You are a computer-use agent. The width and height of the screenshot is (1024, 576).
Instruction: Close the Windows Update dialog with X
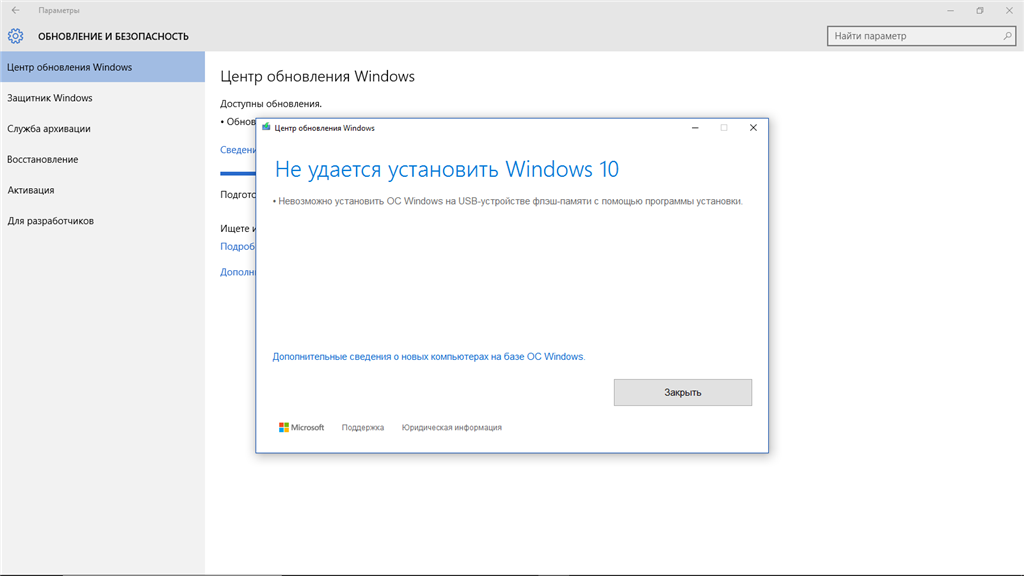[x=753, y=127]
